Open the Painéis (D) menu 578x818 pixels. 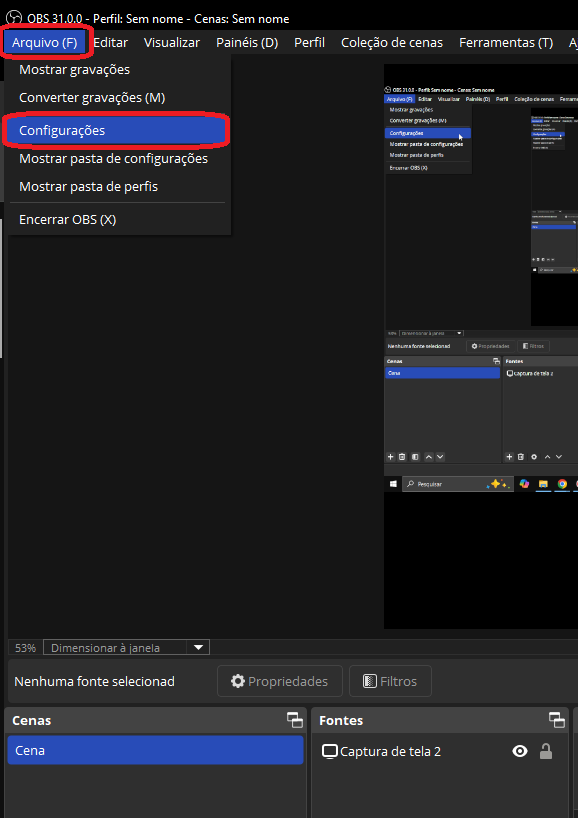pos(247,42)
